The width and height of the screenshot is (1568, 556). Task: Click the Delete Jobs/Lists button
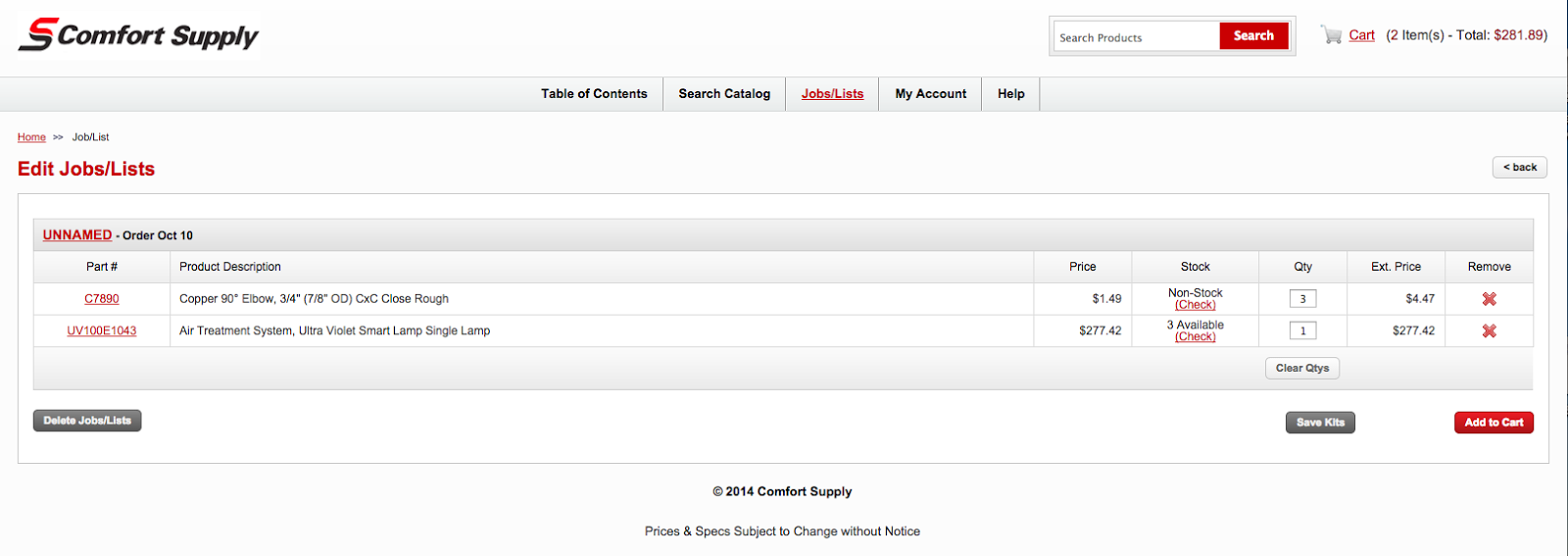tap(87, 421)
